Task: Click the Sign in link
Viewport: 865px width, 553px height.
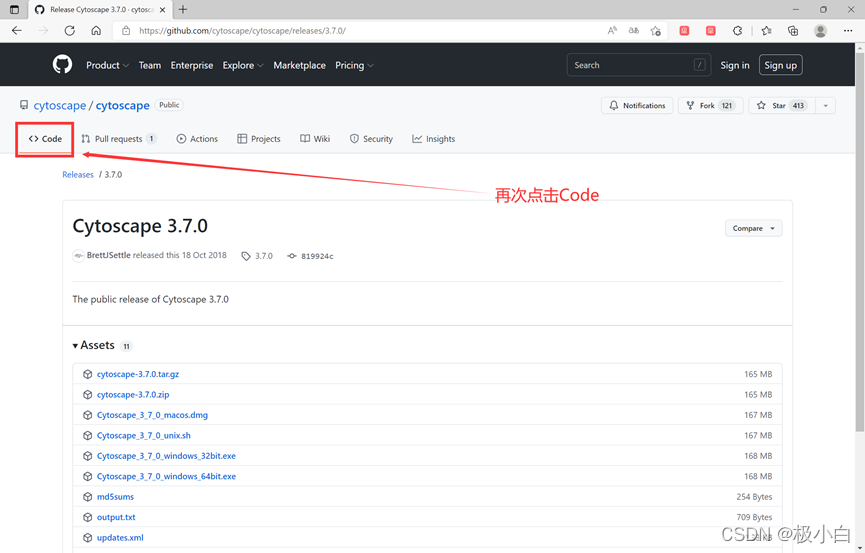Action: (735, 65)
